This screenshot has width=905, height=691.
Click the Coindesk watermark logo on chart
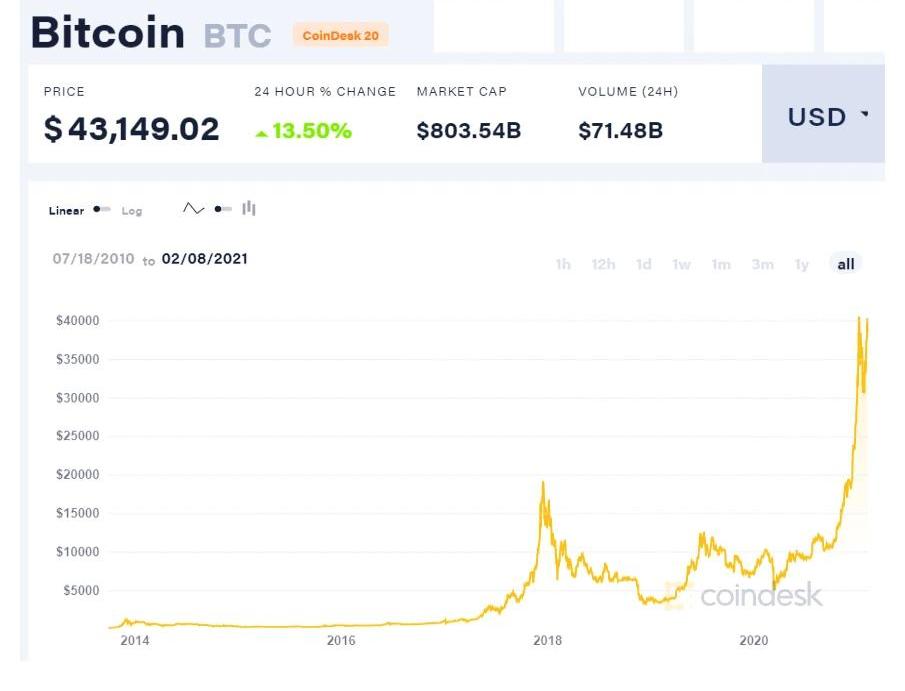click(746, 596)
